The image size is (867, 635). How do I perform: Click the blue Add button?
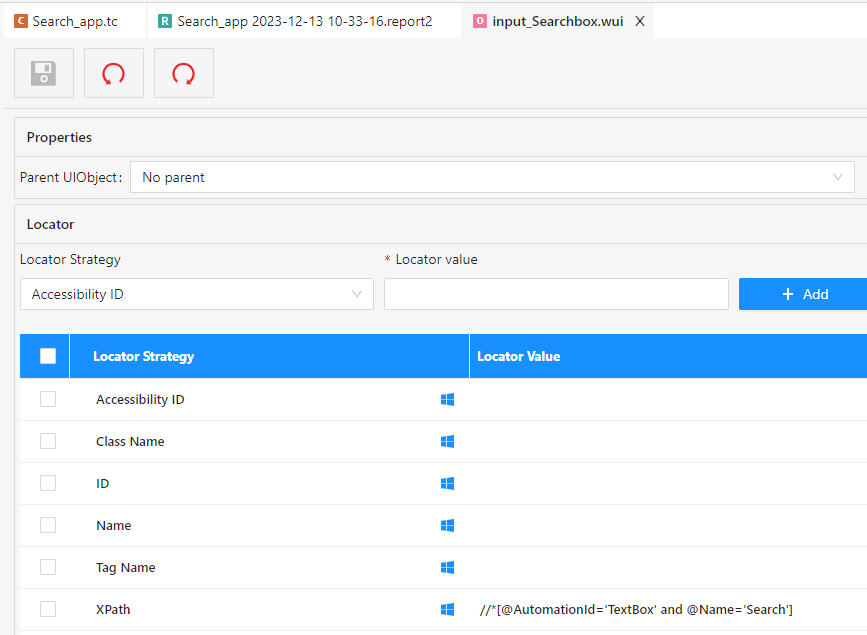pos(805,294)
